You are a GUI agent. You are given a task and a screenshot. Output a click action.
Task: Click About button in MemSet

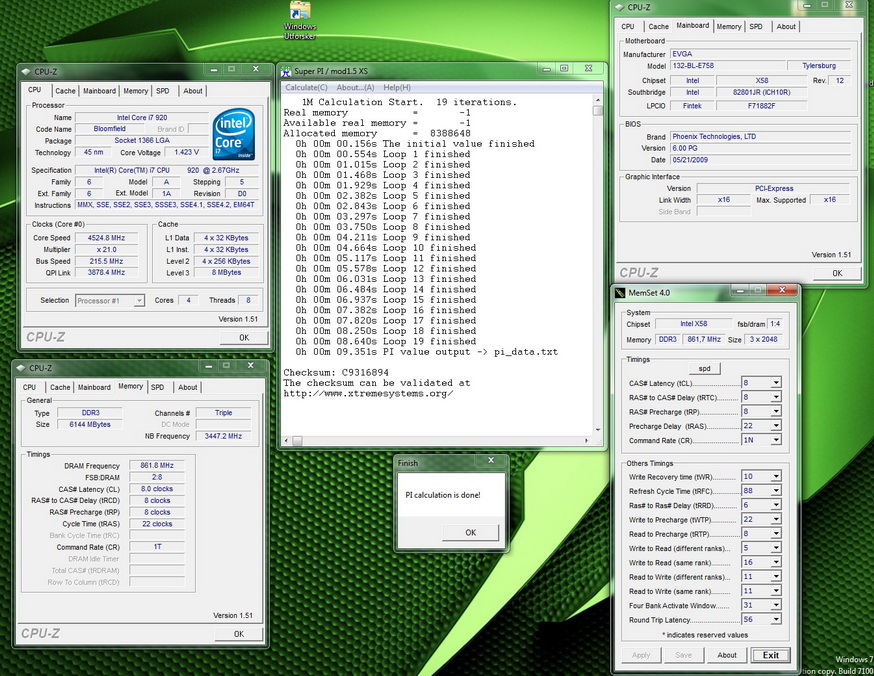727,655
